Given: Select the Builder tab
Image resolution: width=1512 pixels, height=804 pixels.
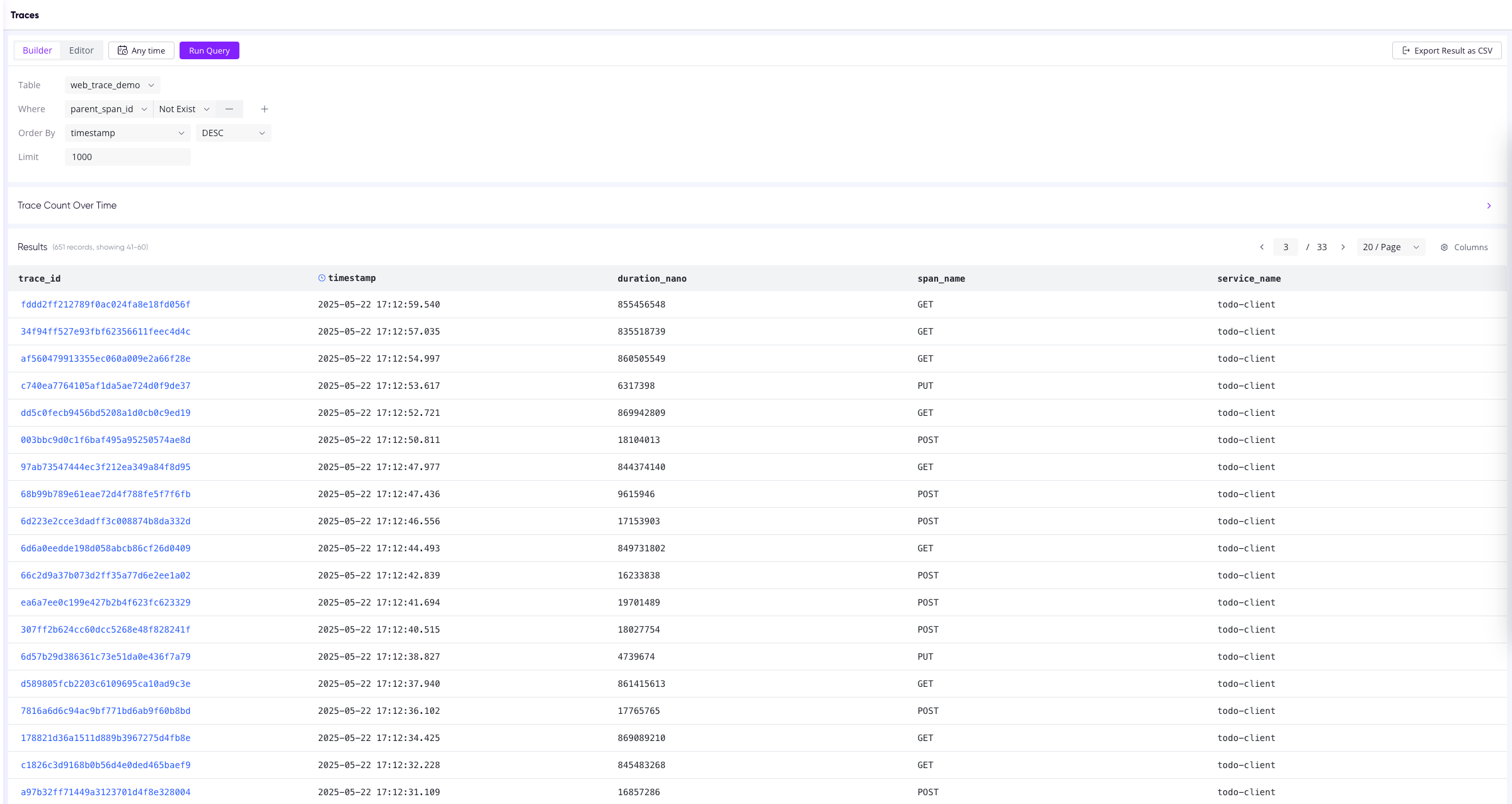Looking at the screenshot, I should pyautogui.click(x=37, y=50).
